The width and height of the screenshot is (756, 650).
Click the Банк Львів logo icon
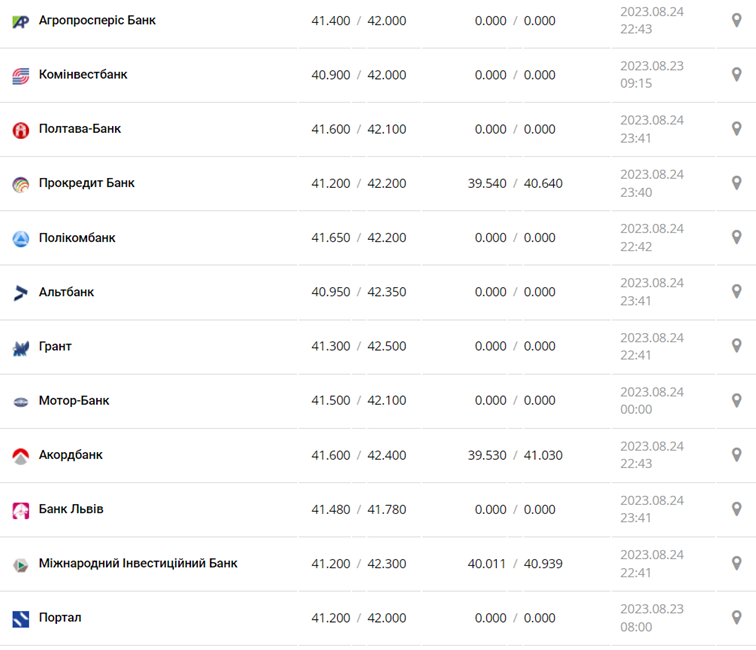(21, 510)
